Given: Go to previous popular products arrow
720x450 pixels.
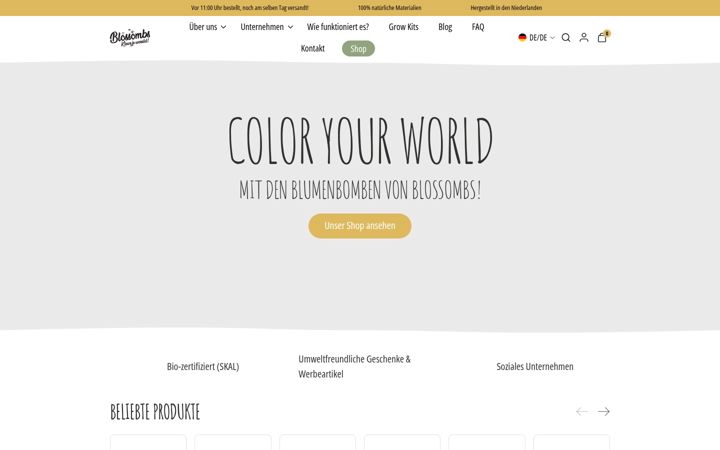Looking at the screenshot, I should click(x=582, y=411).
